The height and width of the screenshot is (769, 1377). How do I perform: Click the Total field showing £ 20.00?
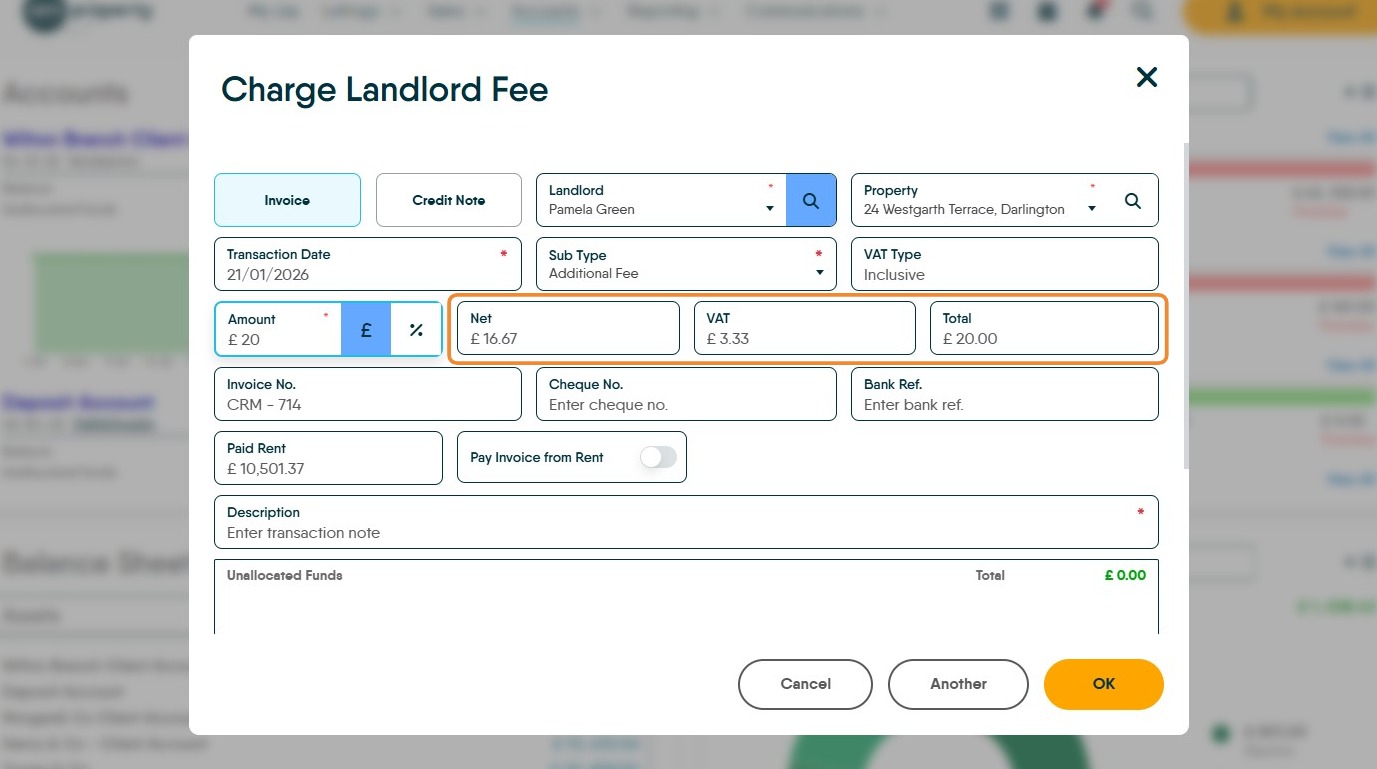coord(1044,328)
